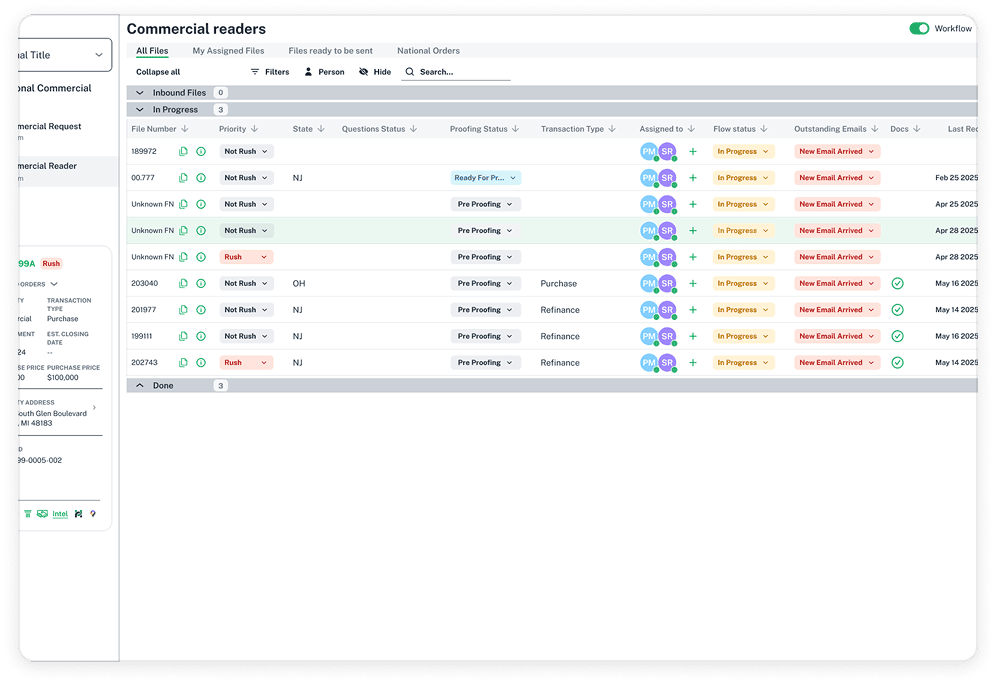This screenshot has height=684, width=996.
Task: Toggle Docs check mark for file 203040
Action: click(x=898, y=283)
